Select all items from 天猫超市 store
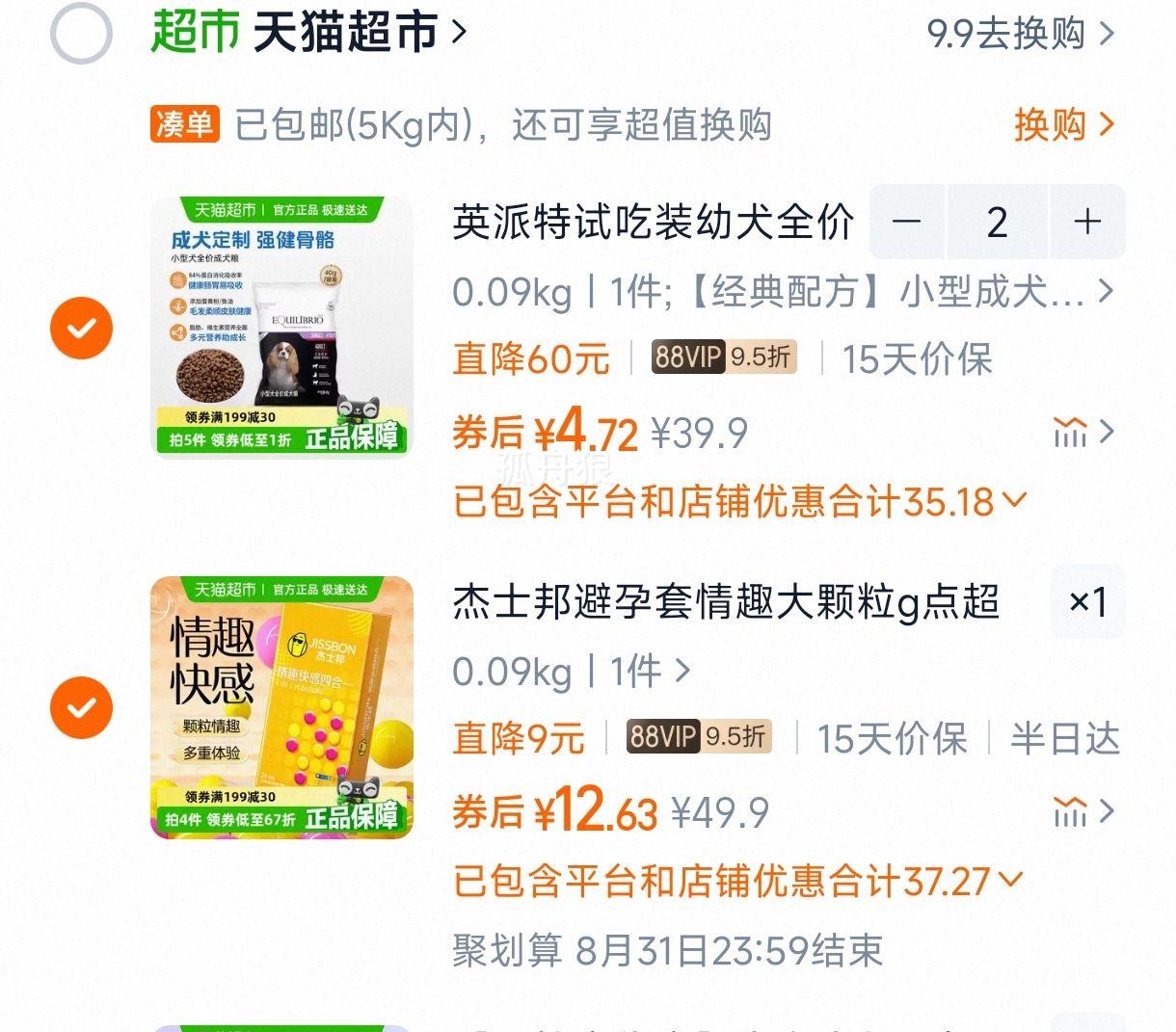The image size is (1176, 1032). click(x=81, y=34)
